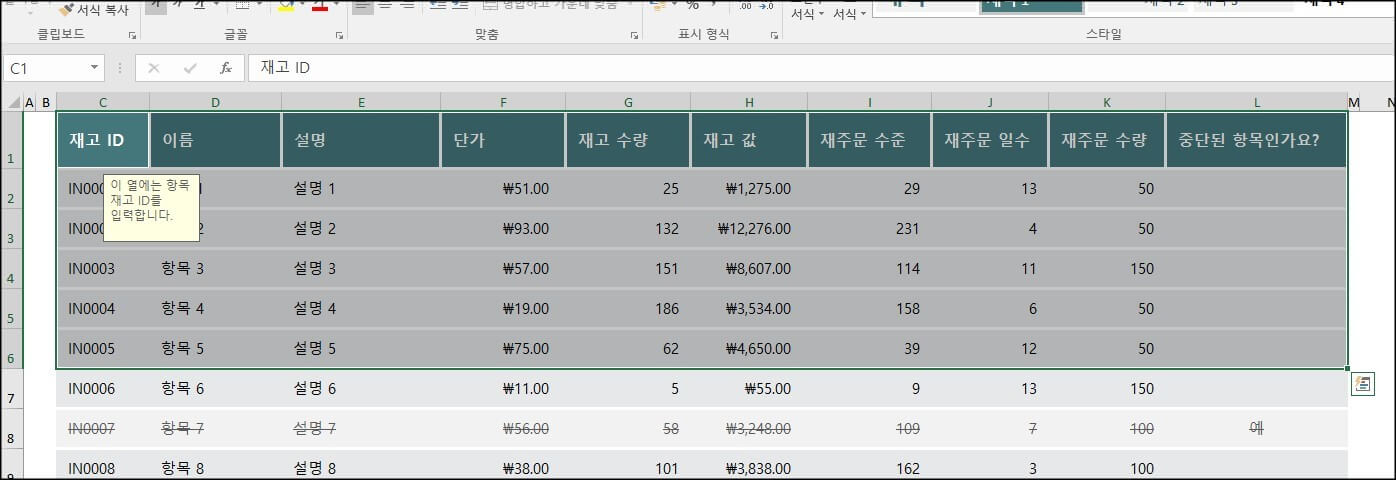
Task: Select all cells via the corner triangle
Action: point(12,102)
